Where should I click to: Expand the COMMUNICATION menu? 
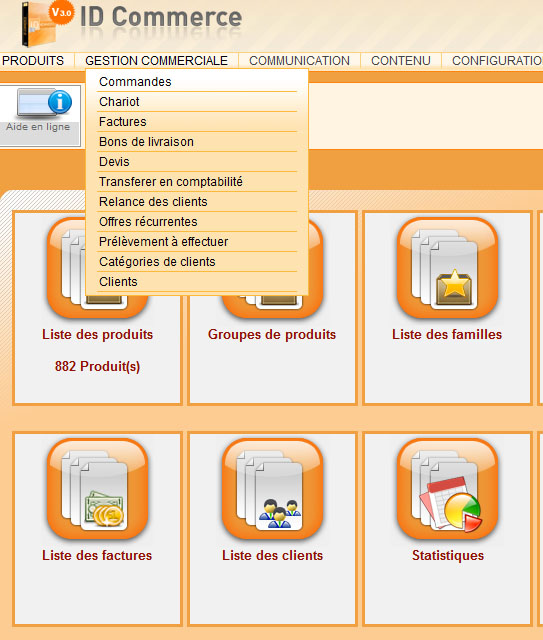(299, 61)
